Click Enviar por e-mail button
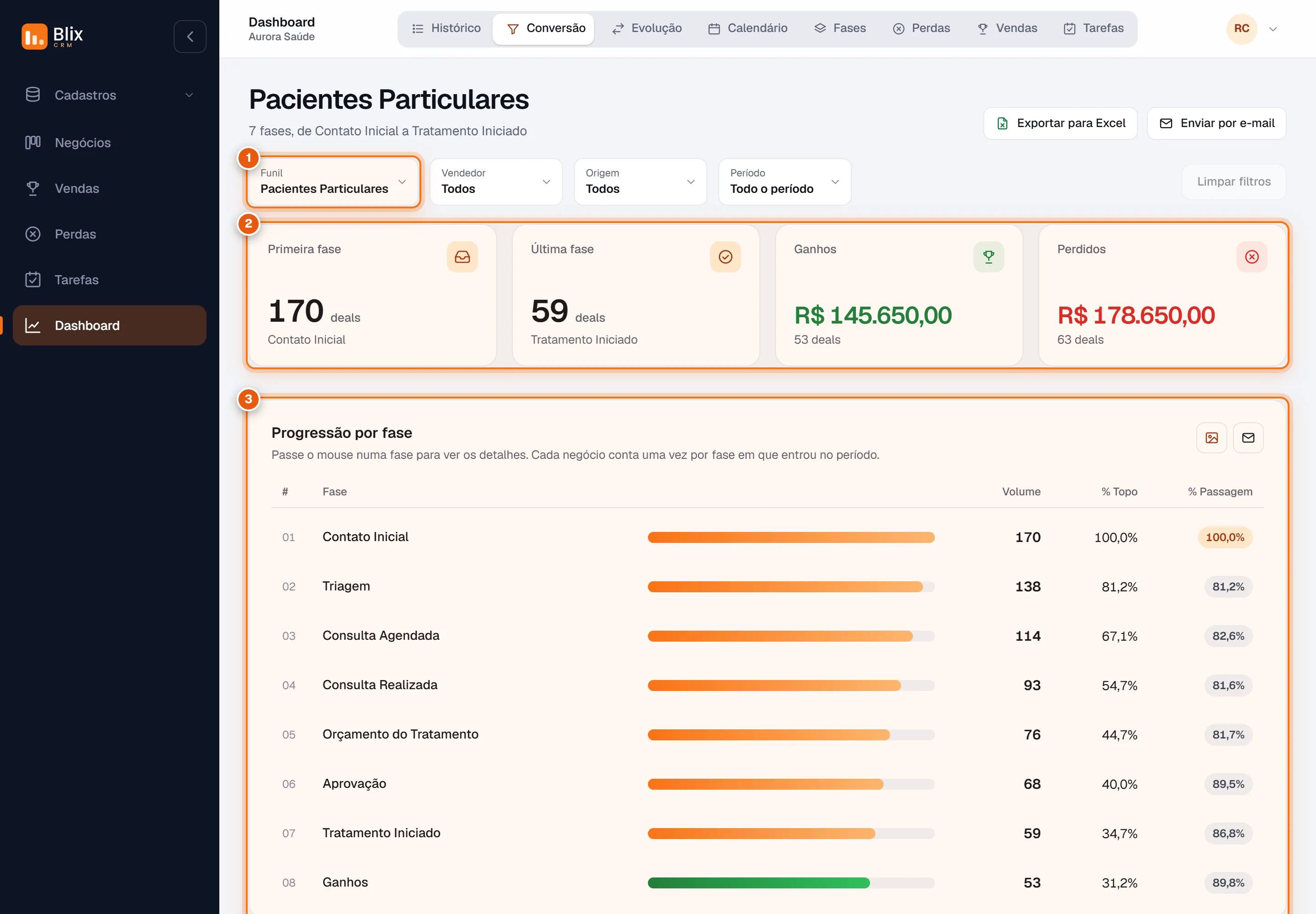 pos(1216,123)
